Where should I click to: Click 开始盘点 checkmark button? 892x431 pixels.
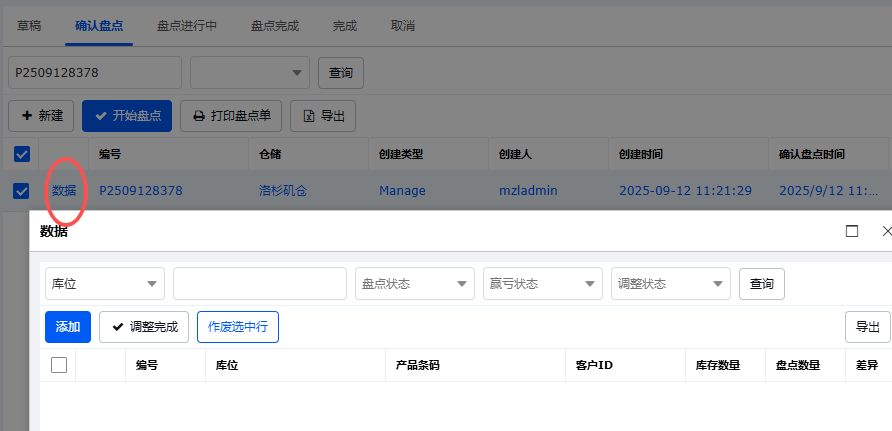point(127,116)
